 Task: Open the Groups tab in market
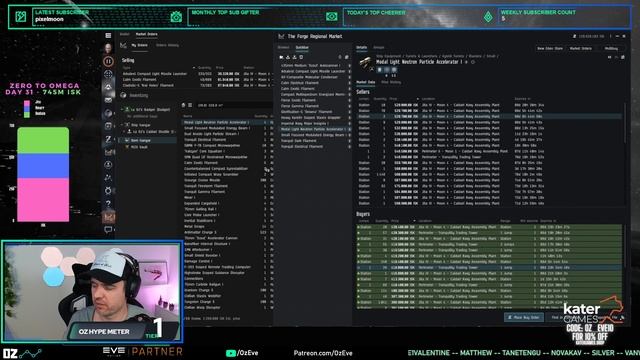[379, 47]
